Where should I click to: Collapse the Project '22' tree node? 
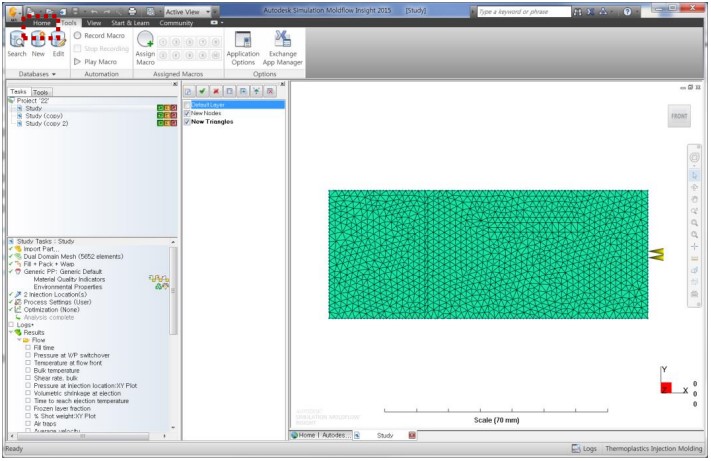11,101
